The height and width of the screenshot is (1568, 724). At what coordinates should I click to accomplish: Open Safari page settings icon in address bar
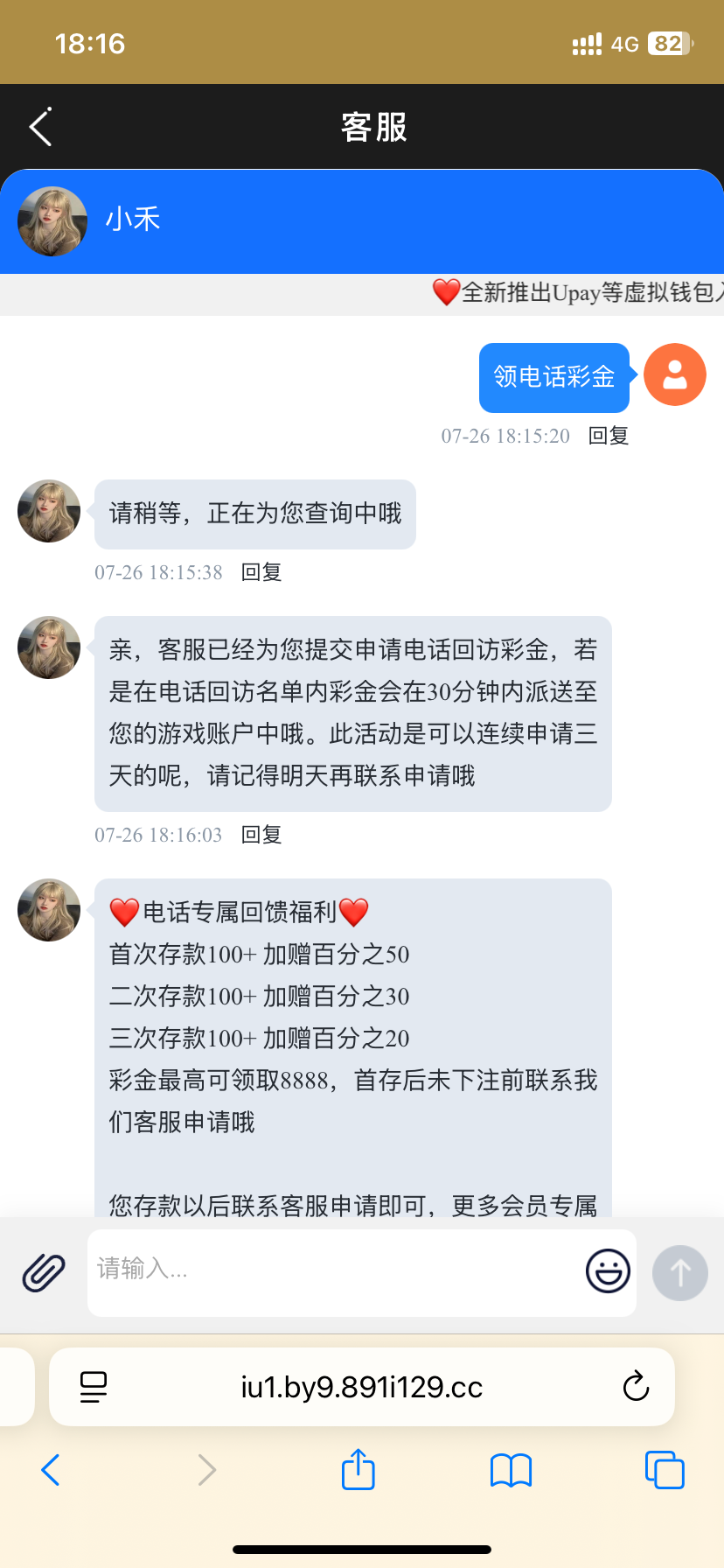pos(94,1387)
